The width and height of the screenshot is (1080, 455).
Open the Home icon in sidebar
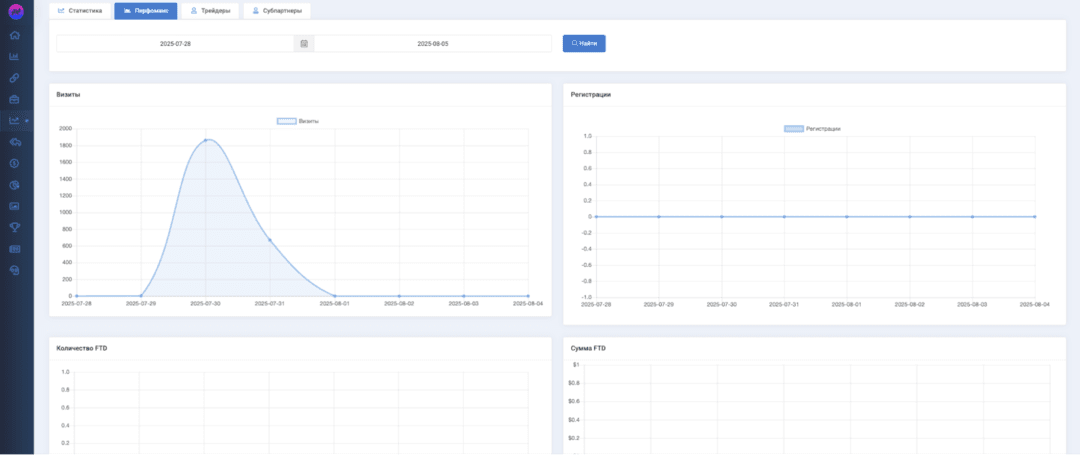pyautogui.click(x=14, y=35)
